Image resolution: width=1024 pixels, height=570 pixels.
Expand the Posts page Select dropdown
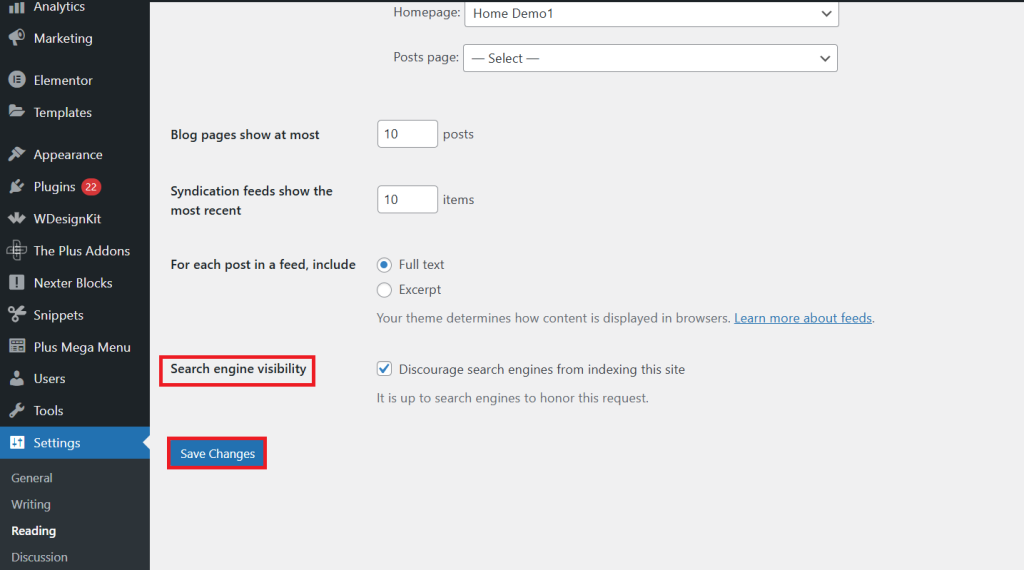point(650,58)
